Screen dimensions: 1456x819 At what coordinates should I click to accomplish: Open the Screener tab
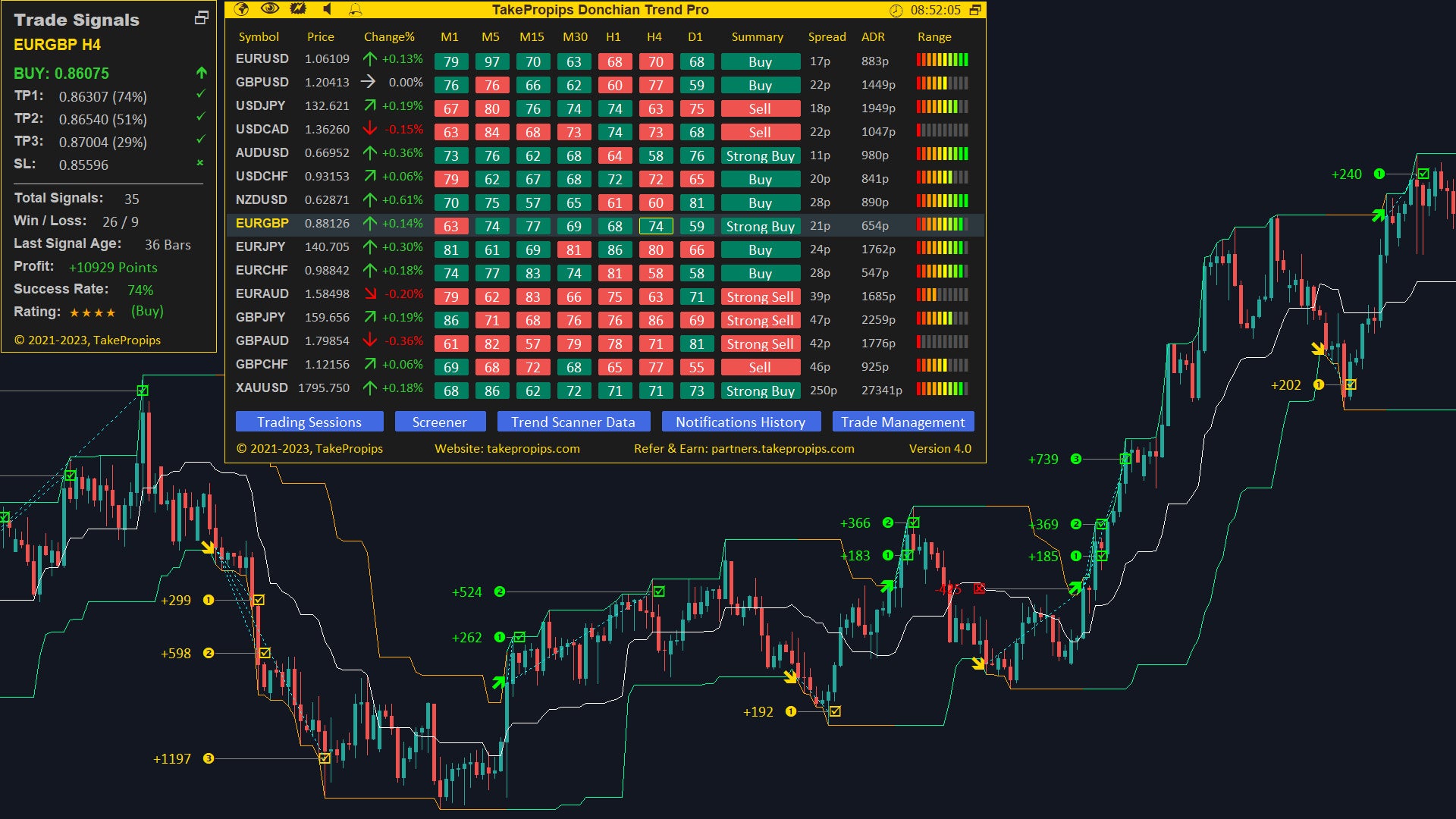click(439, 422)
